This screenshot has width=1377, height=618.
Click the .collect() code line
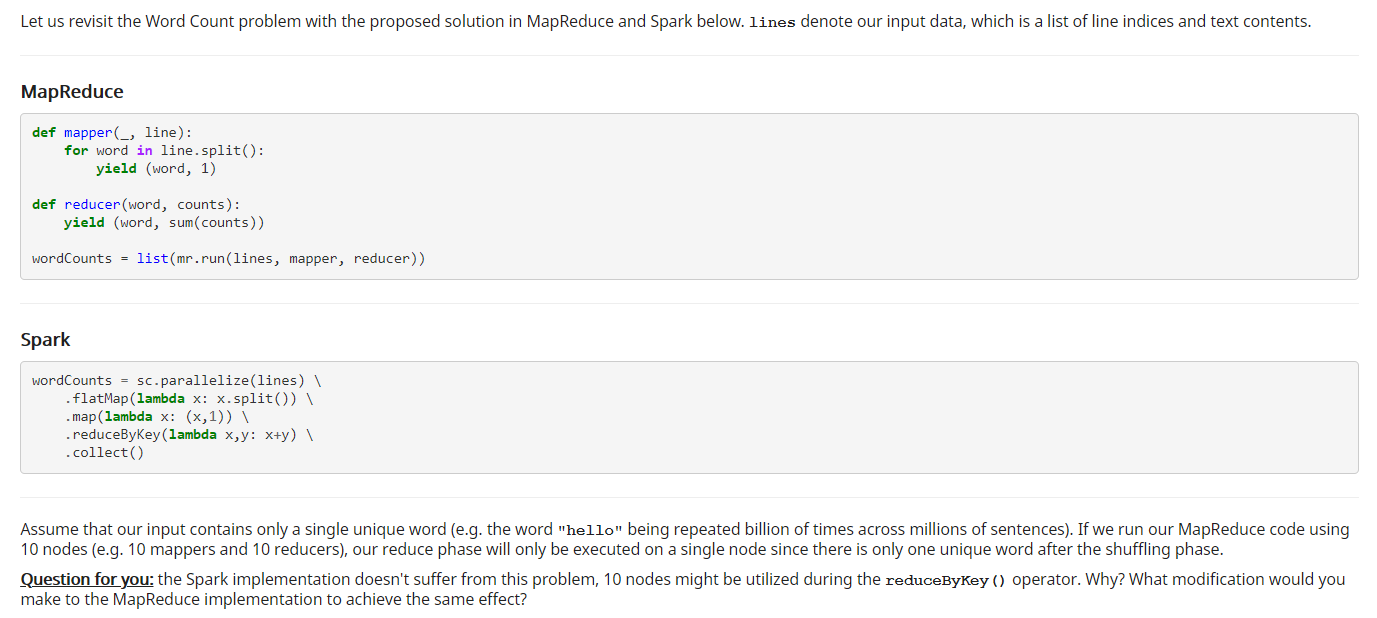(x=104, y=452)
